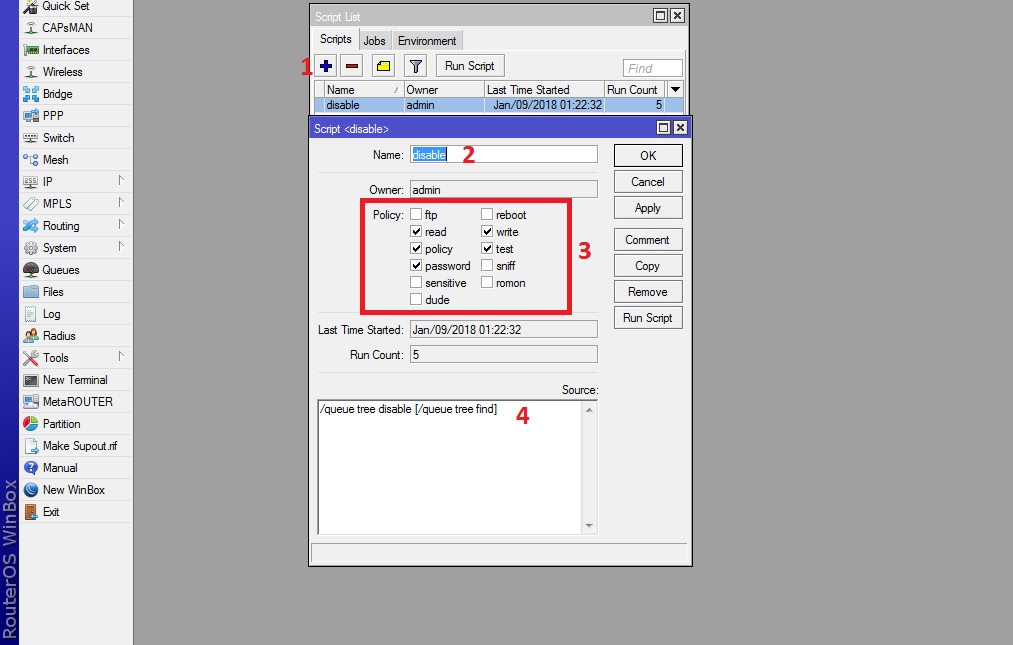Screen dimensions: 1013x645
Task: Disable the write policy checkbox
Action: 487,231
